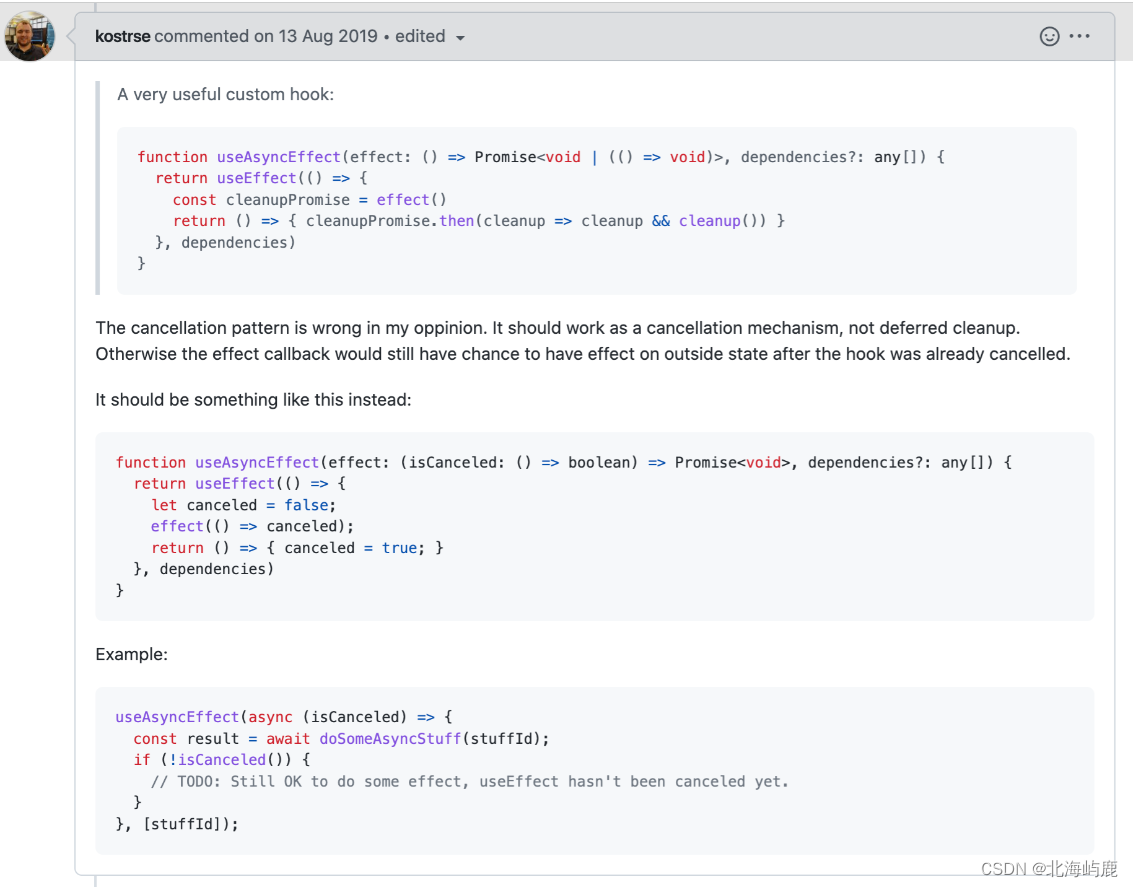The width and height of the screenshot is (1133, 887).
Task: Click the 'let canceled = false;' code line
Action: (244, 505)
